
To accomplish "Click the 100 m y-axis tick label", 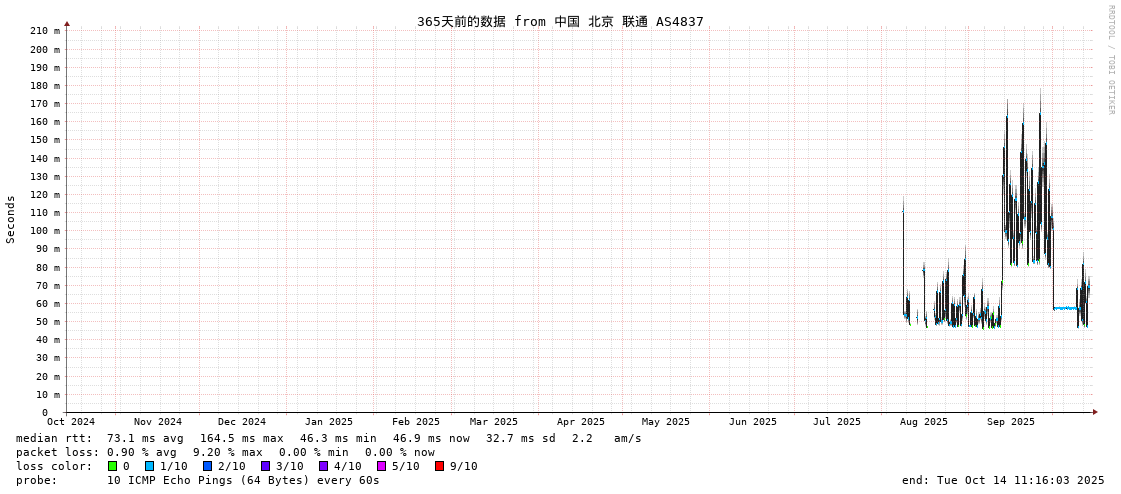I will (44, 231).
